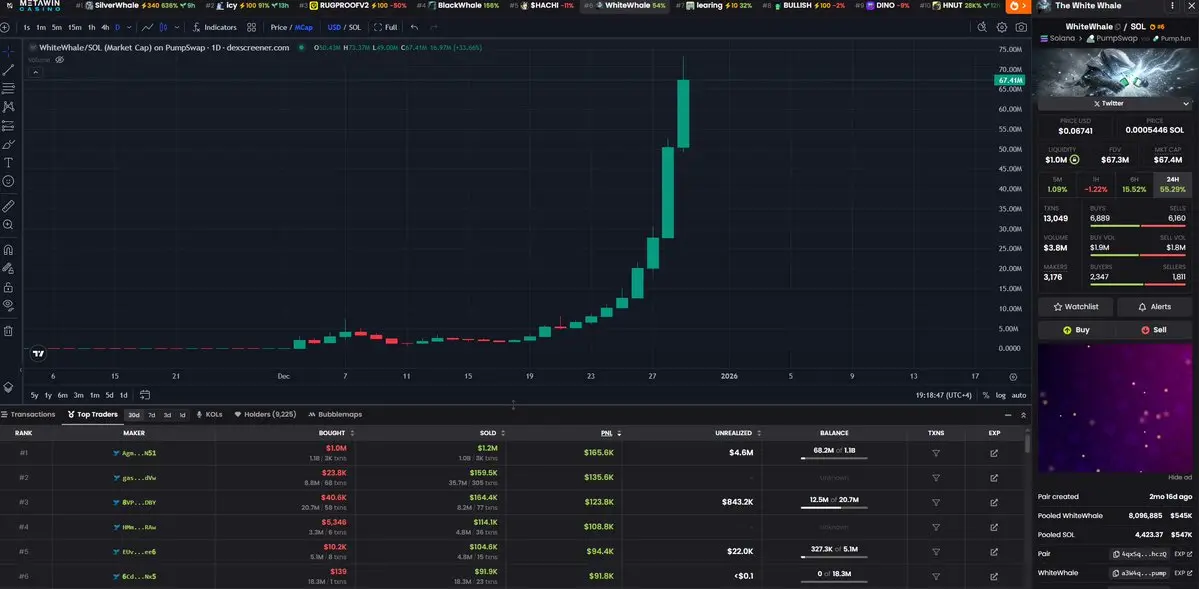Expand the Twitter socials dropdown chevron
This screenshot has width=1199, height=589.
click(1187, 103)
